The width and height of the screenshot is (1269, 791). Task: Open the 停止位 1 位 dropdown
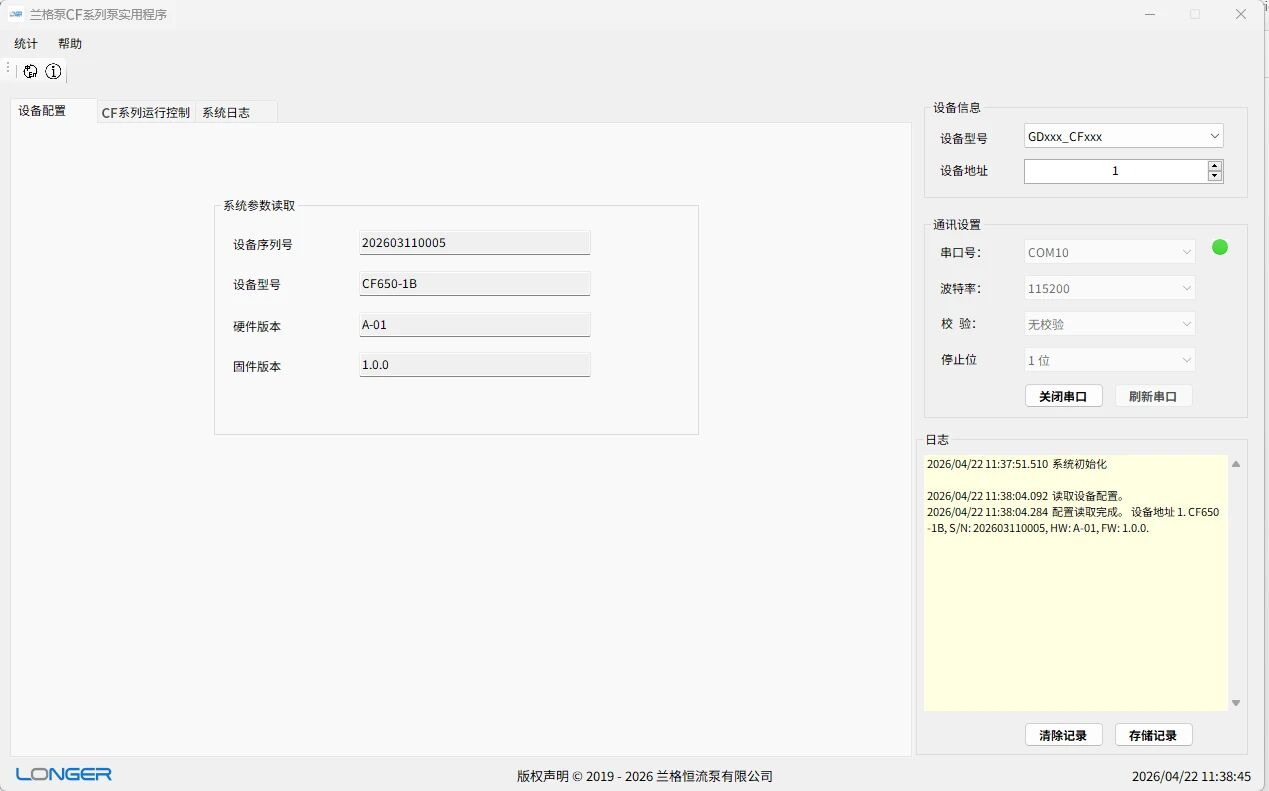(1110, 360)
